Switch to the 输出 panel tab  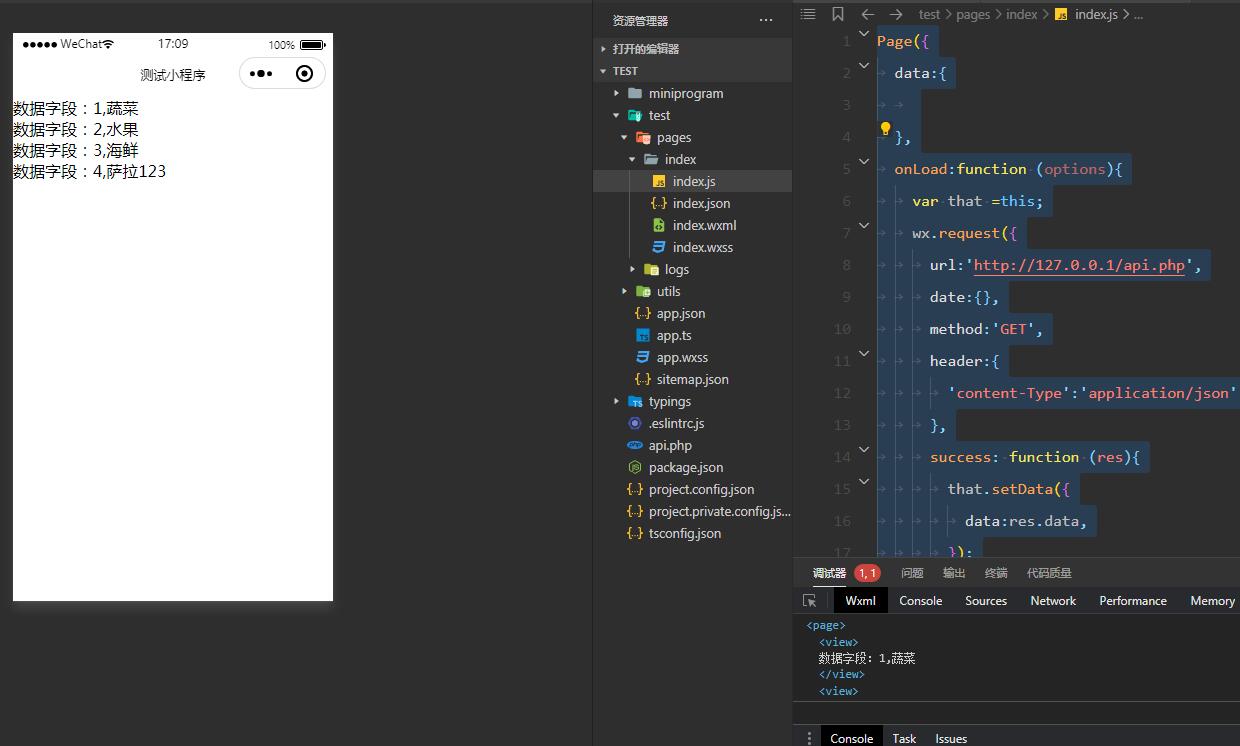954,573
